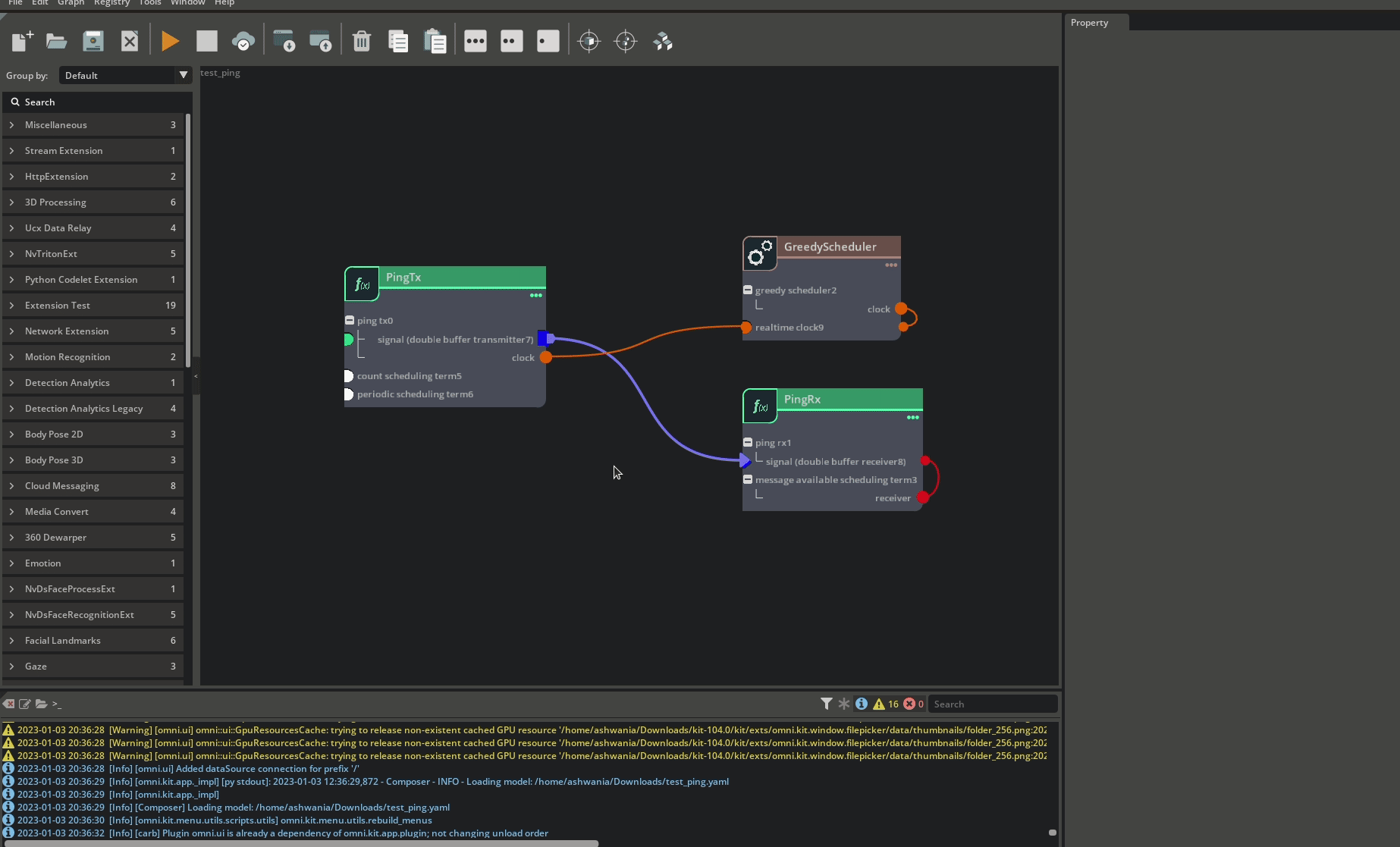Save the graph with the disk icon

[x=93, y=41]
